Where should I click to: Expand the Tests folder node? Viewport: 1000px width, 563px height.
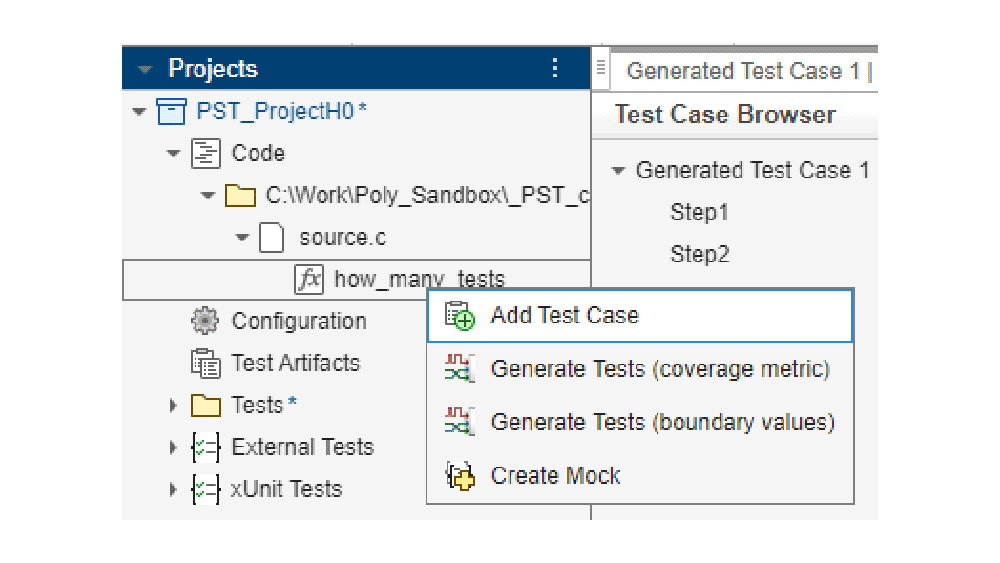pos(173,405)
